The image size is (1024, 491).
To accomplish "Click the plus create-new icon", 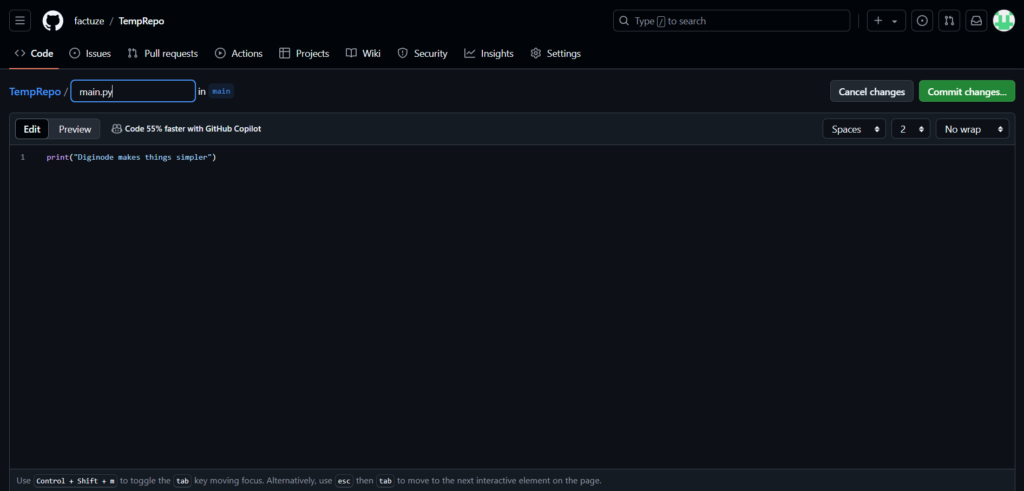I will (x=878, y=21).
